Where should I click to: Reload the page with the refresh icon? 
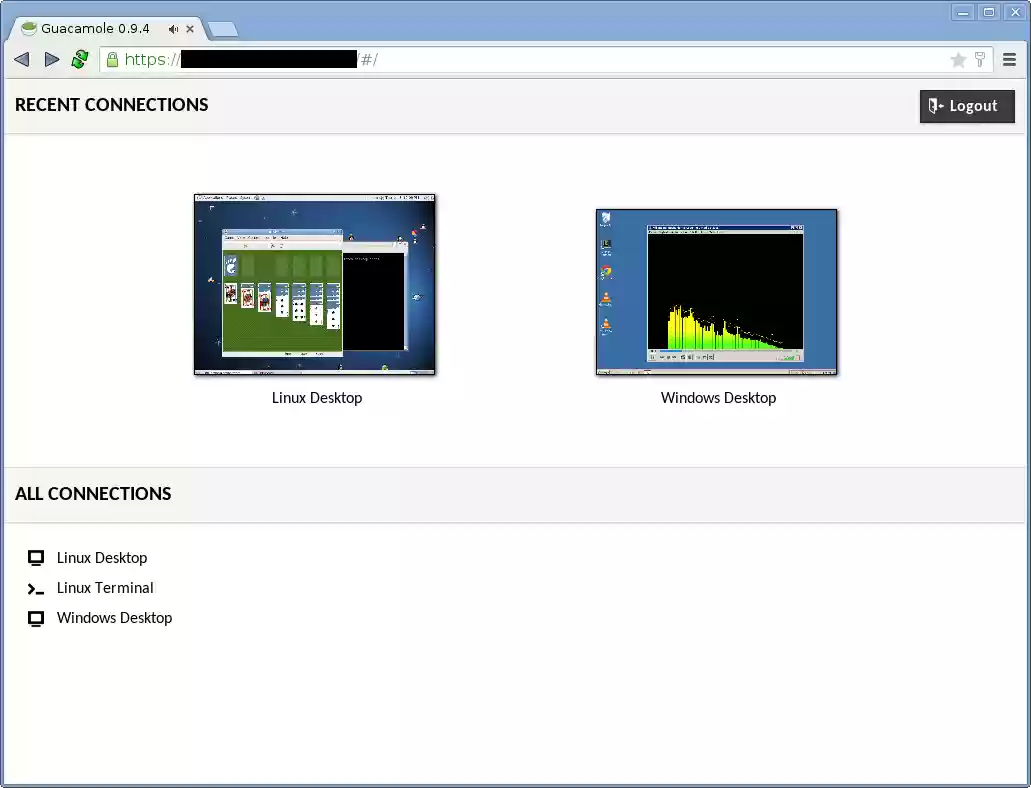pyautogui.click(x=80, y=60)
